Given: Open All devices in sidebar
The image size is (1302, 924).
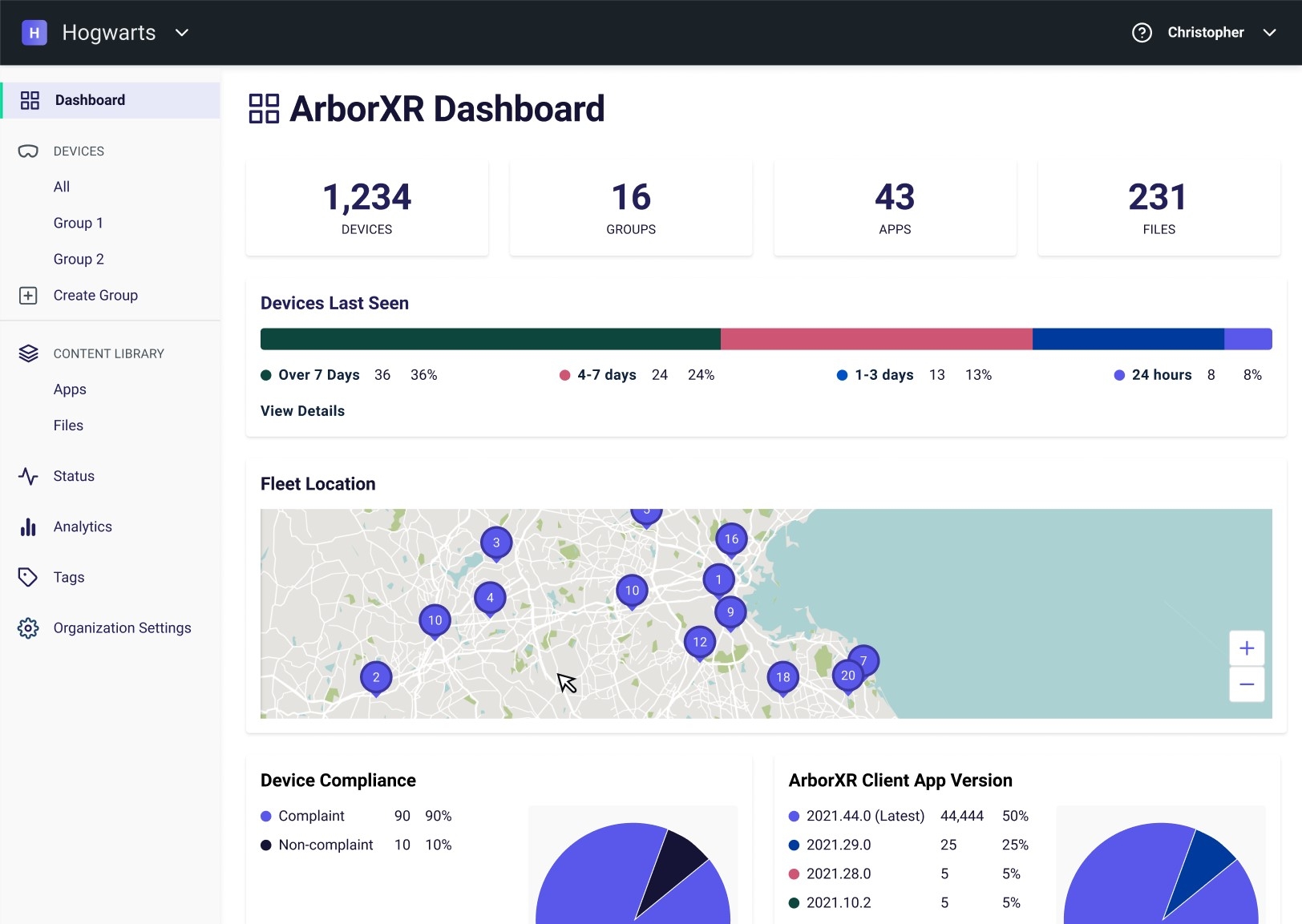Looking at the screenshot, I should pyautogui.click(x=62, y=187).
